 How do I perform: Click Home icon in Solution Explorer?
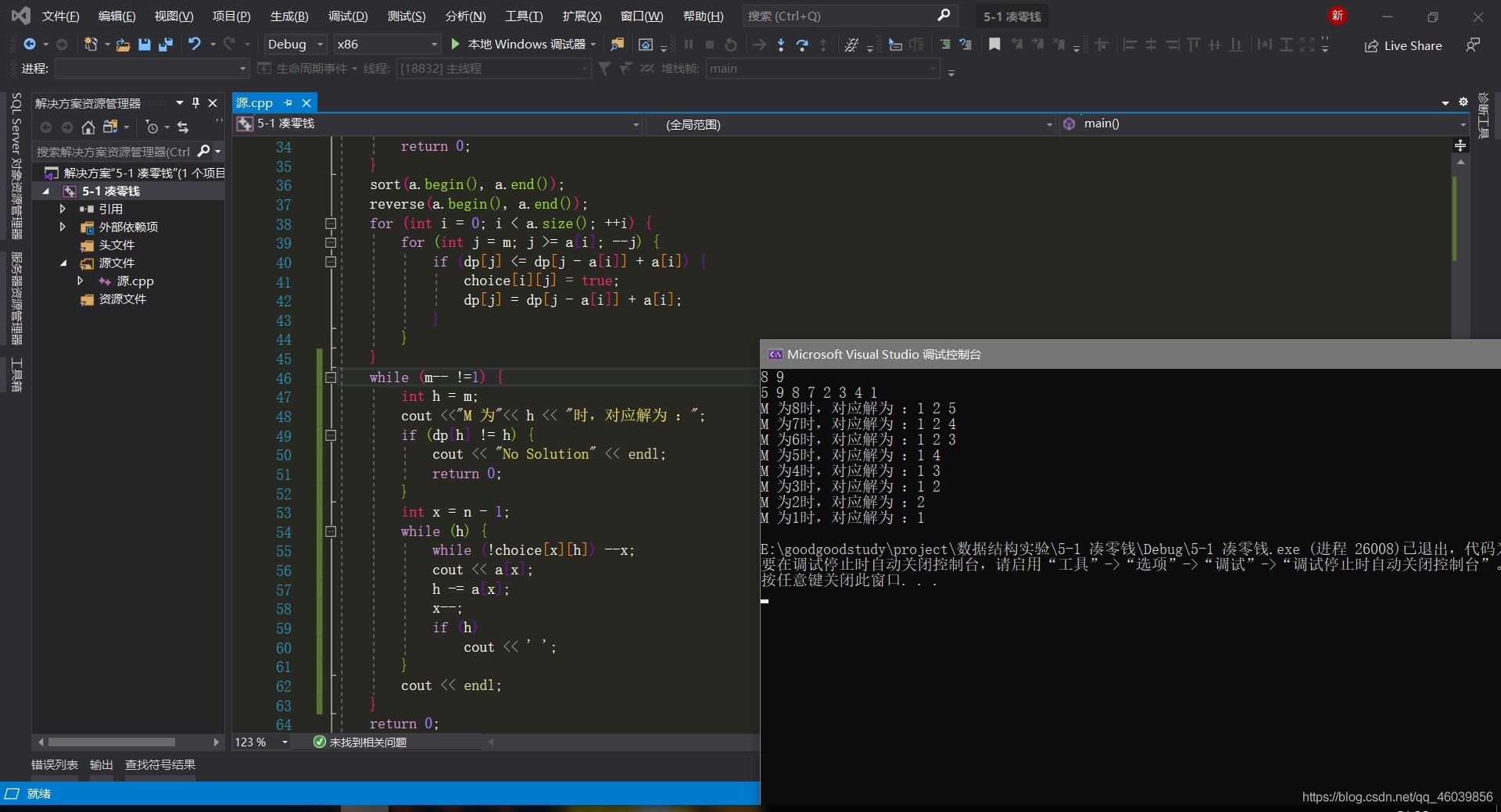click(x=88, y=127)
